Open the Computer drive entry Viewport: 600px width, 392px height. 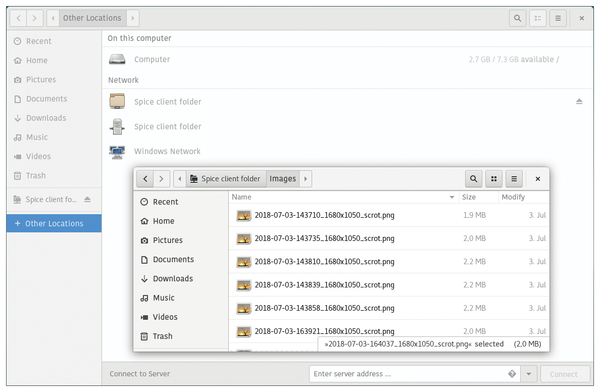click(x=347, y=59)
